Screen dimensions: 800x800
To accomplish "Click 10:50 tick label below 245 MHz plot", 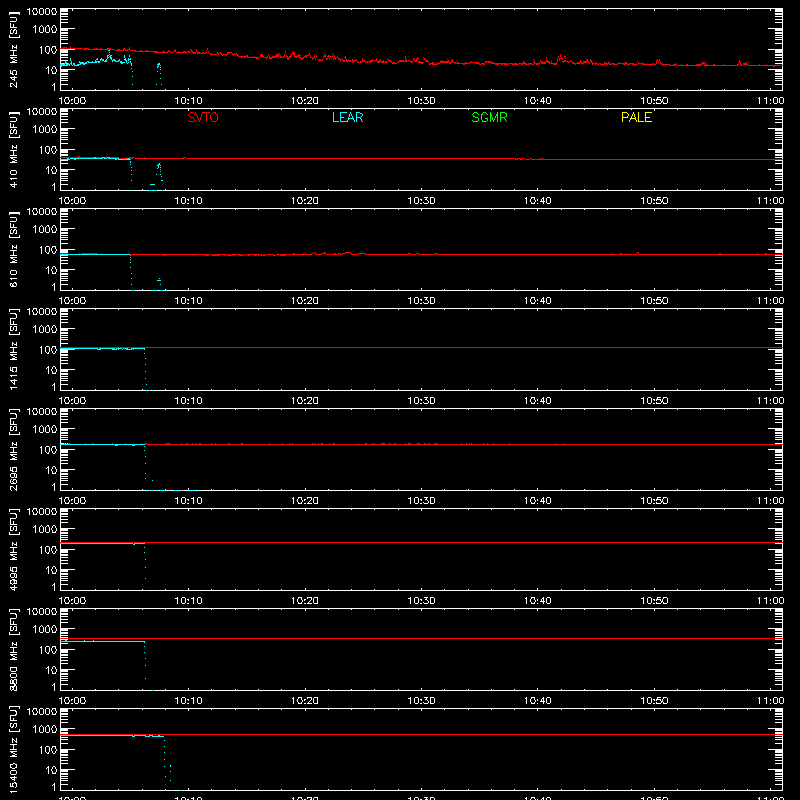I will 654,101.
